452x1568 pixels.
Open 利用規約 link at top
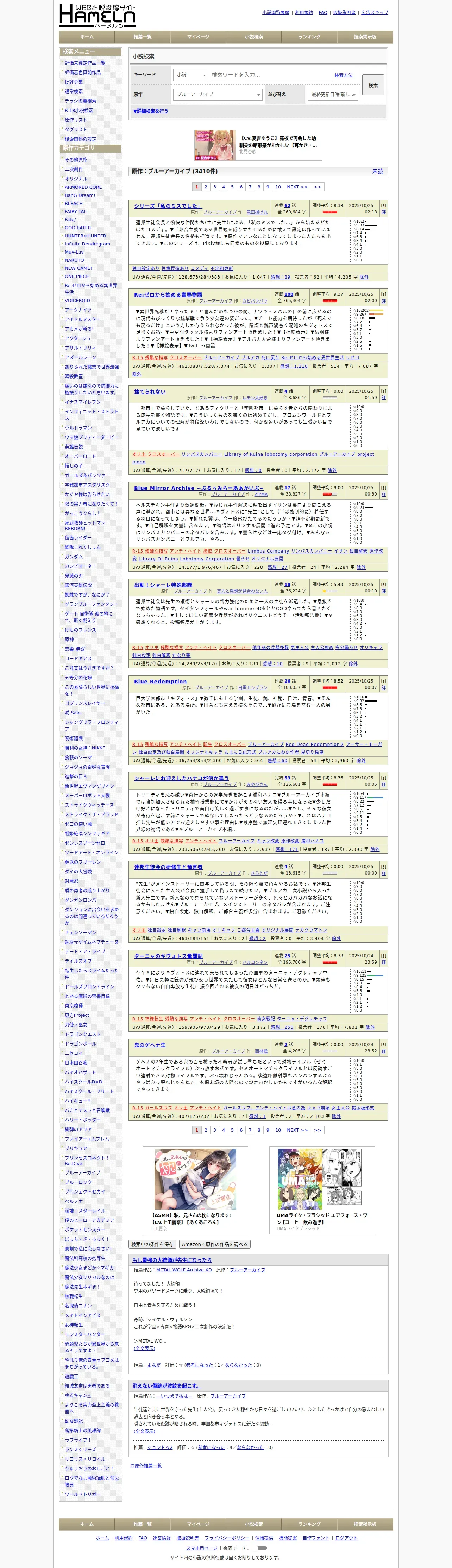[303, 12]
